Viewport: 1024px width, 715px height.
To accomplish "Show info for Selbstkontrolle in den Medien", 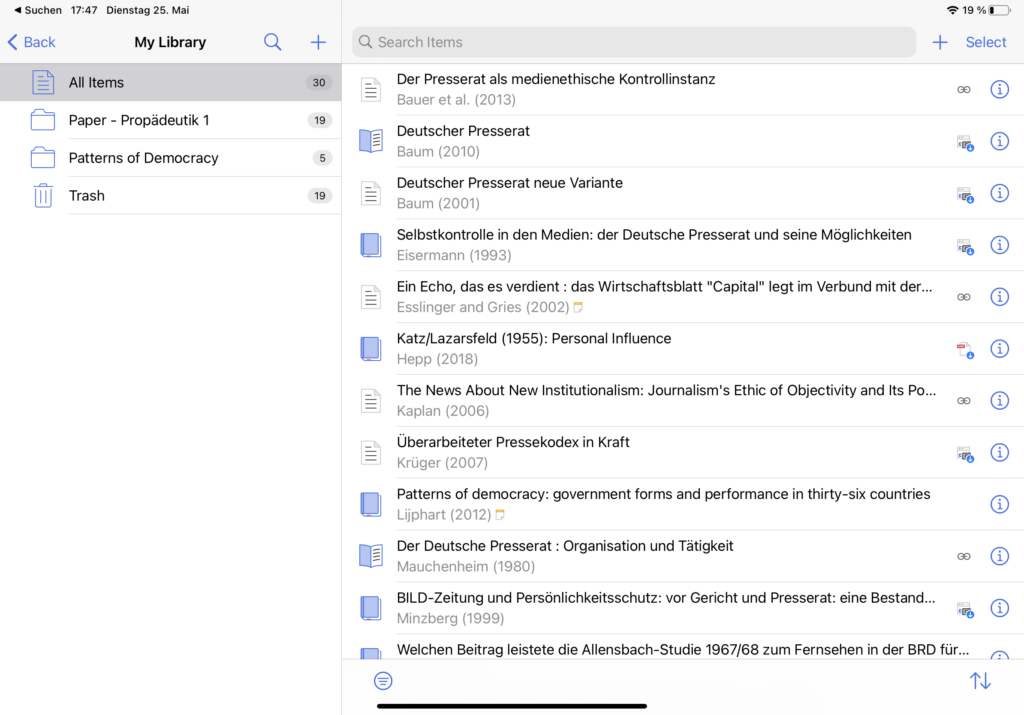I will [x=1000, y=245].
